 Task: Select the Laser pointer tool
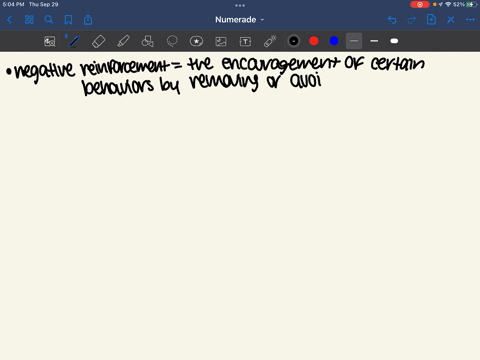[270, 41]
